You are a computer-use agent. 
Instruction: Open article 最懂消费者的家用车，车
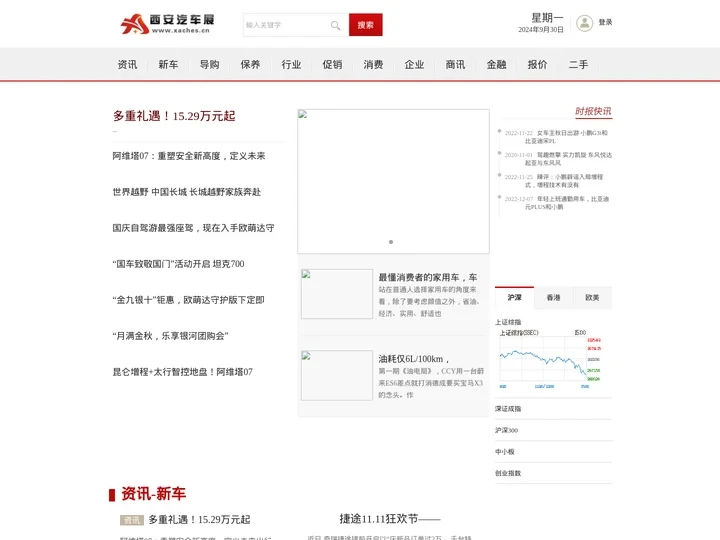point(428,277)
